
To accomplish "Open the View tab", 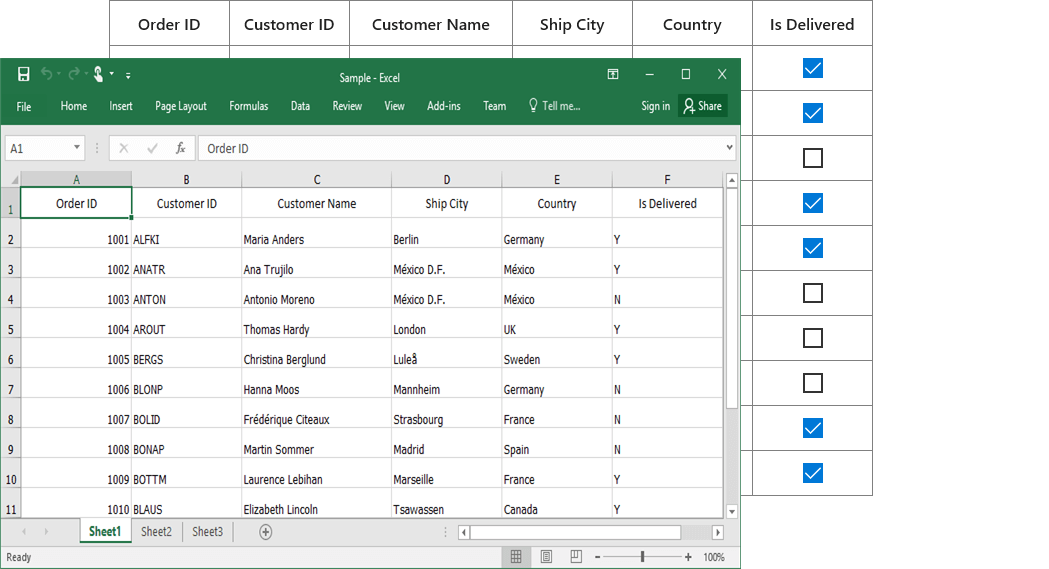I will coord(394,106).
